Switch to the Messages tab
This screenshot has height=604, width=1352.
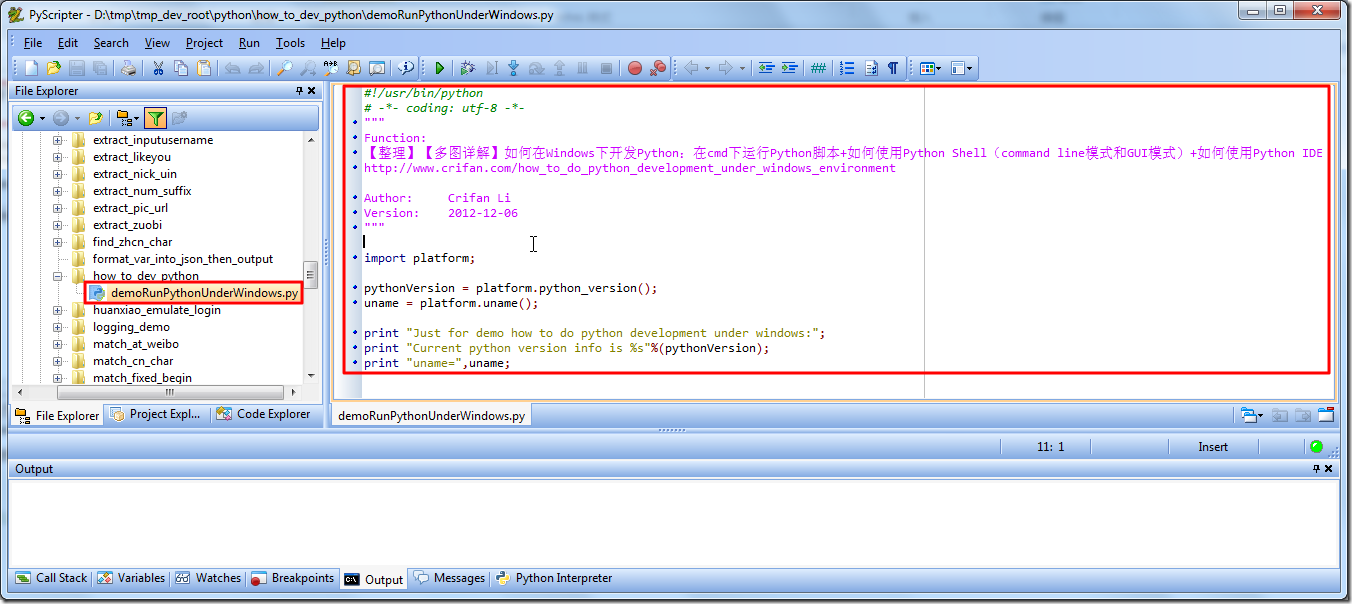tap(450, 578)
